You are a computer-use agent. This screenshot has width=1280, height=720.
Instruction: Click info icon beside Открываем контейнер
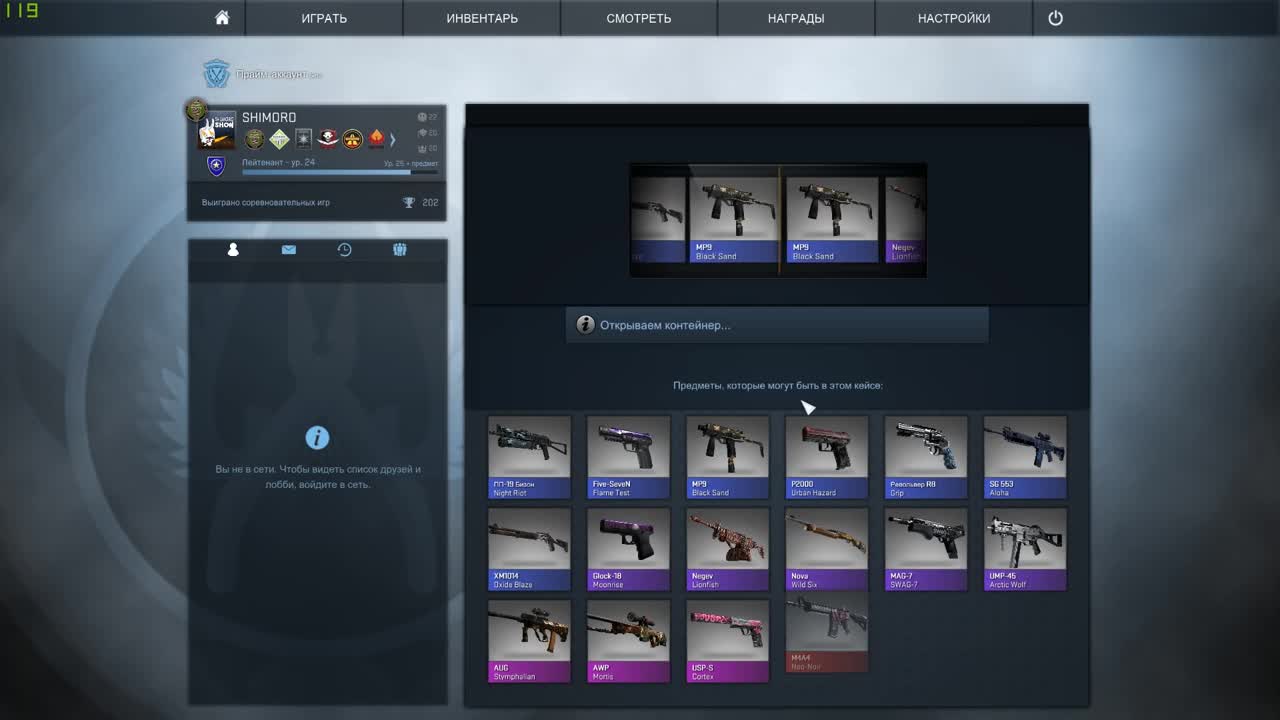(x=585, y=325)
